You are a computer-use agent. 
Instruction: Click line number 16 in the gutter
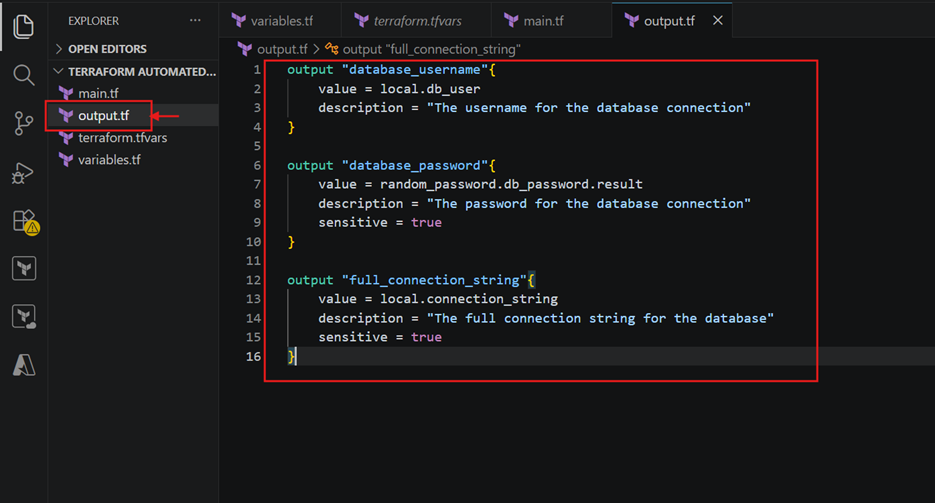click(x=253, y=356)
